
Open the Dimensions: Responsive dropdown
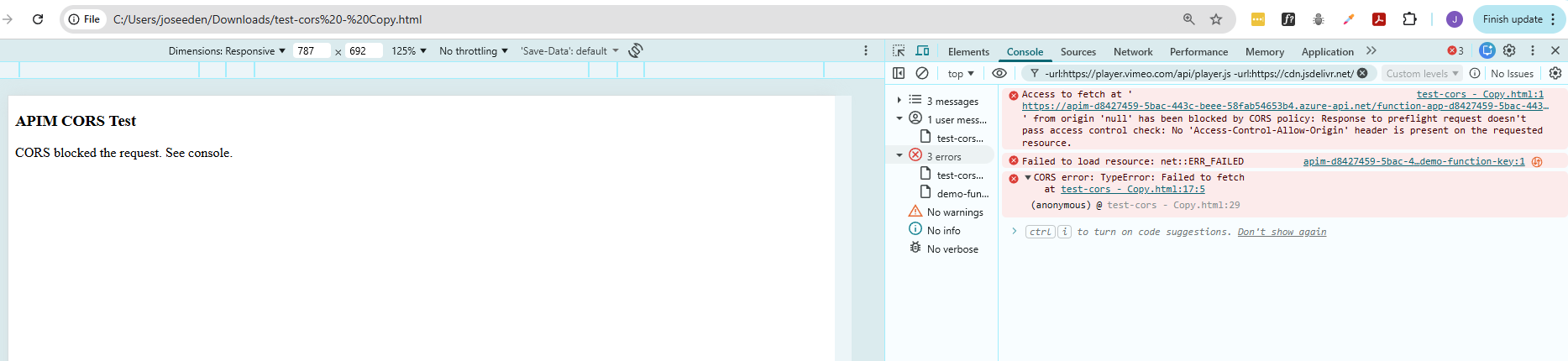[227, 51]
